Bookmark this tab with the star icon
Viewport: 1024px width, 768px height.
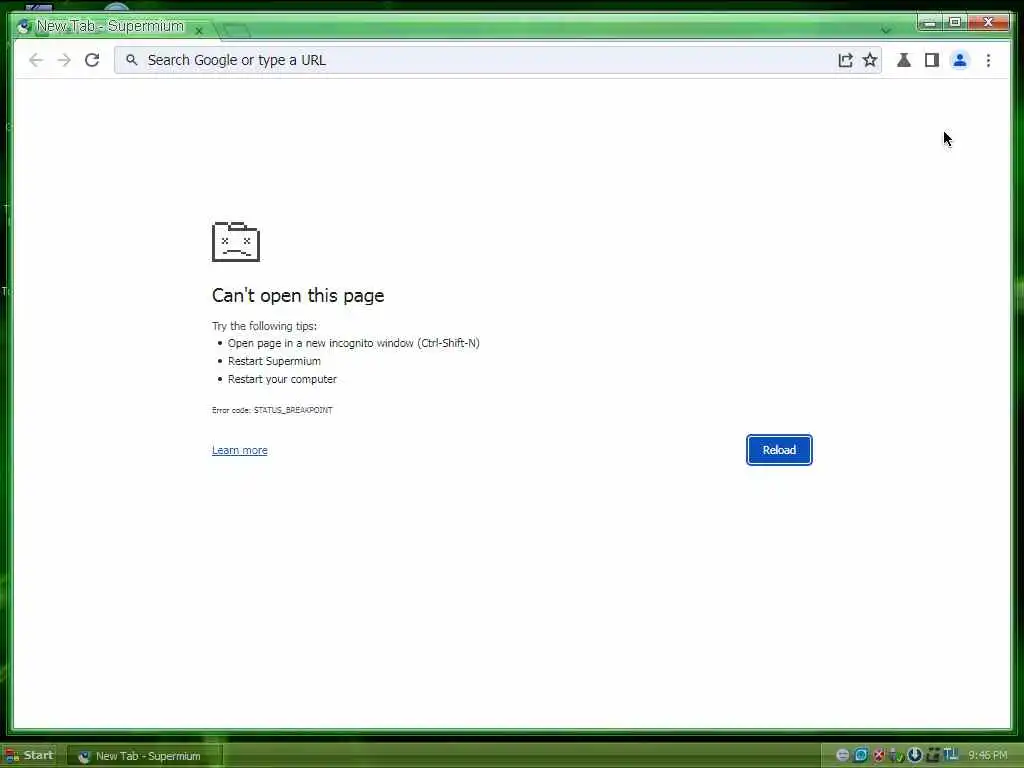870,60
